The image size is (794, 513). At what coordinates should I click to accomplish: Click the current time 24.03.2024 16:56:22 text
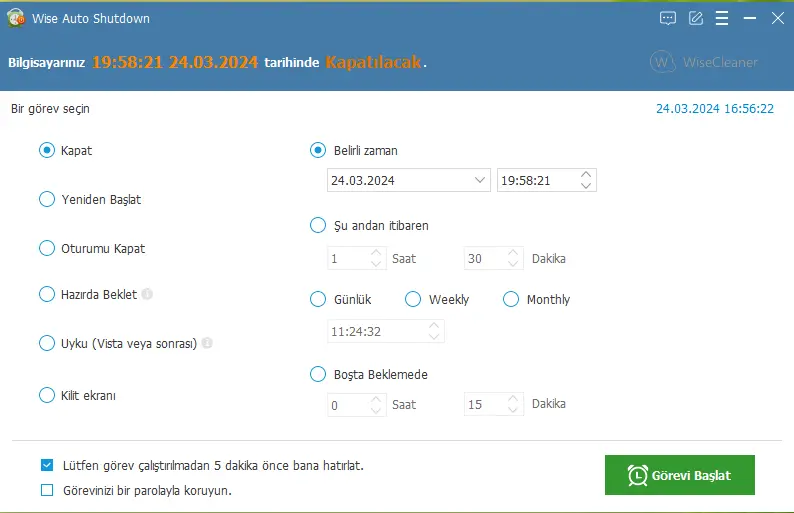coord(715,109)
